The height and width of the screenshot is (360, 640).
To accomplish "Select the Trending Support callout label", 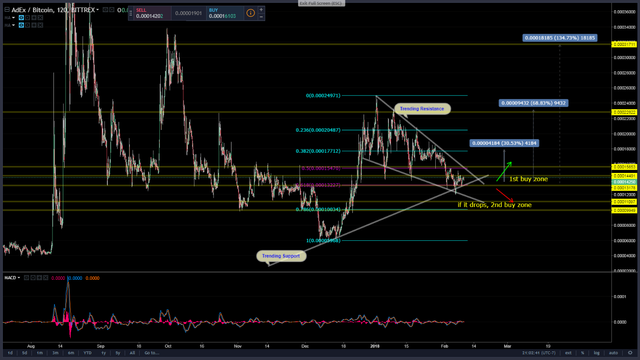I will click(281, 256).
